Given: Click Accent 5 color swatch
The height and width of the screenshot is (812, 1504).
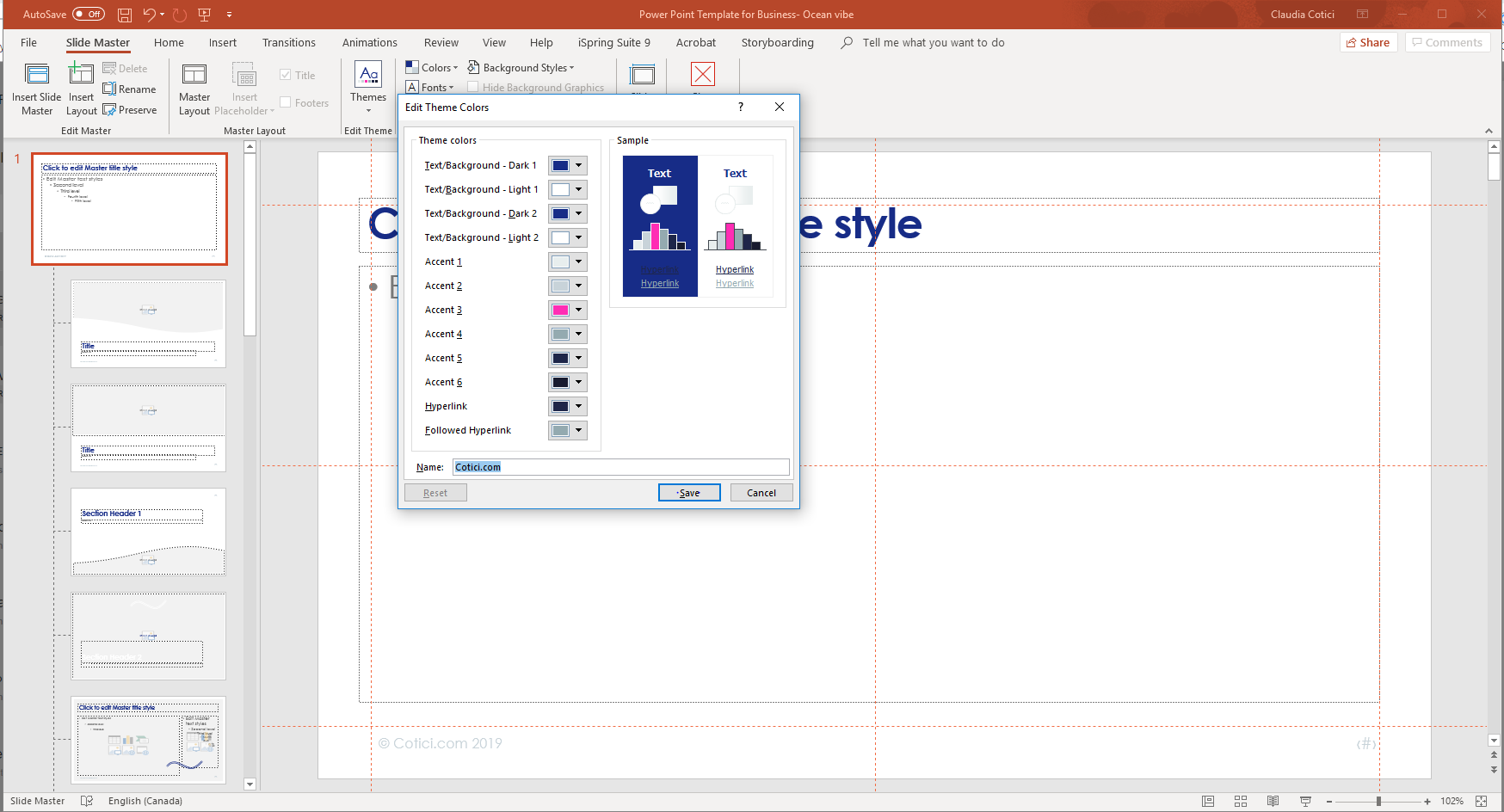Looking at the screenshot, I should tap(560, 358).
